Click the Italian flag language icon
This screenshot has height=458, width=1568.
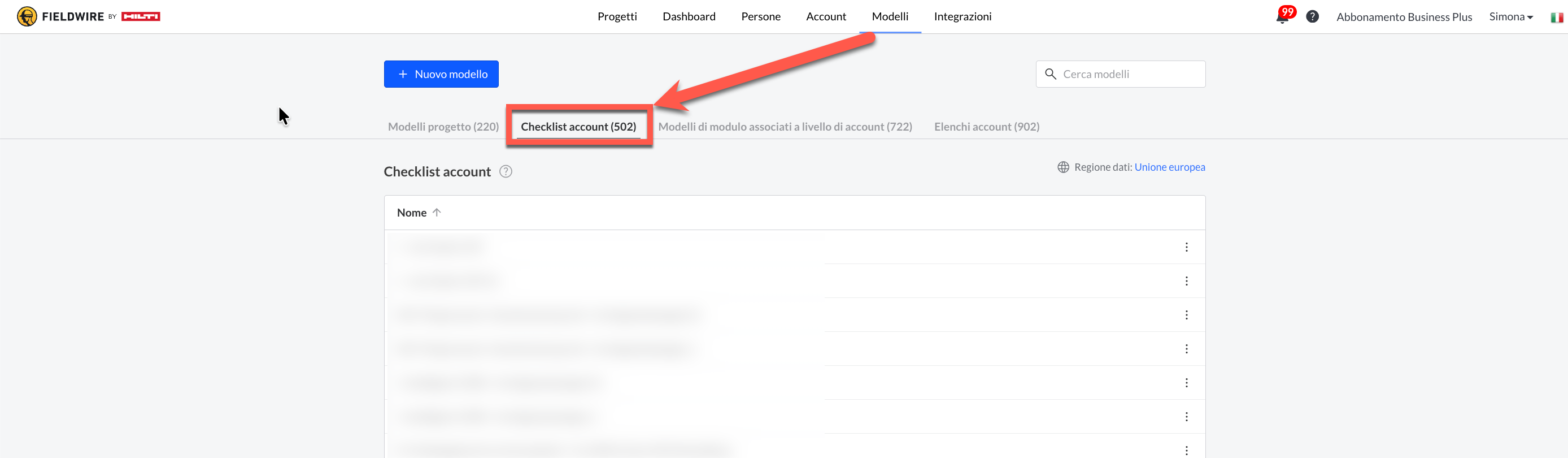pos(1557,17)
